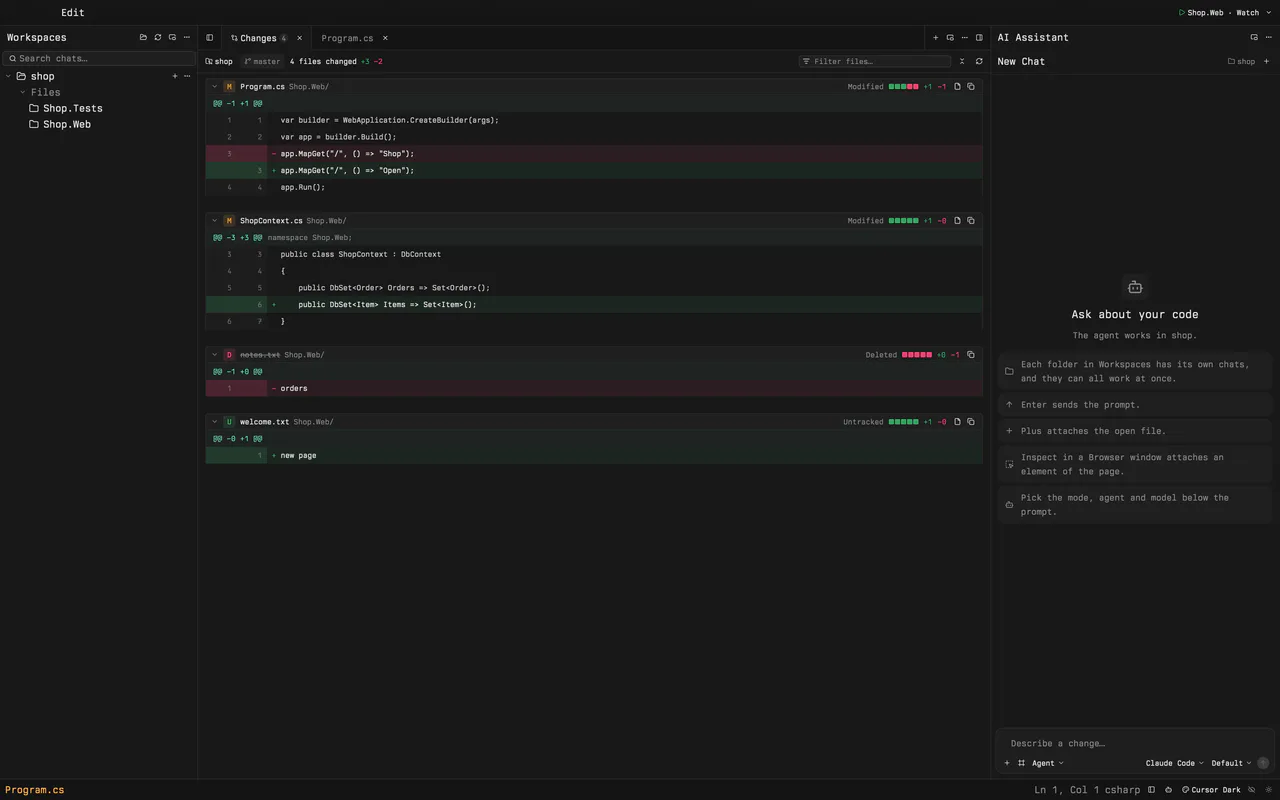Screen dimensions: 1280x800
Task: Collapse all diffs using the collapse icon
Action: [962, 61]
